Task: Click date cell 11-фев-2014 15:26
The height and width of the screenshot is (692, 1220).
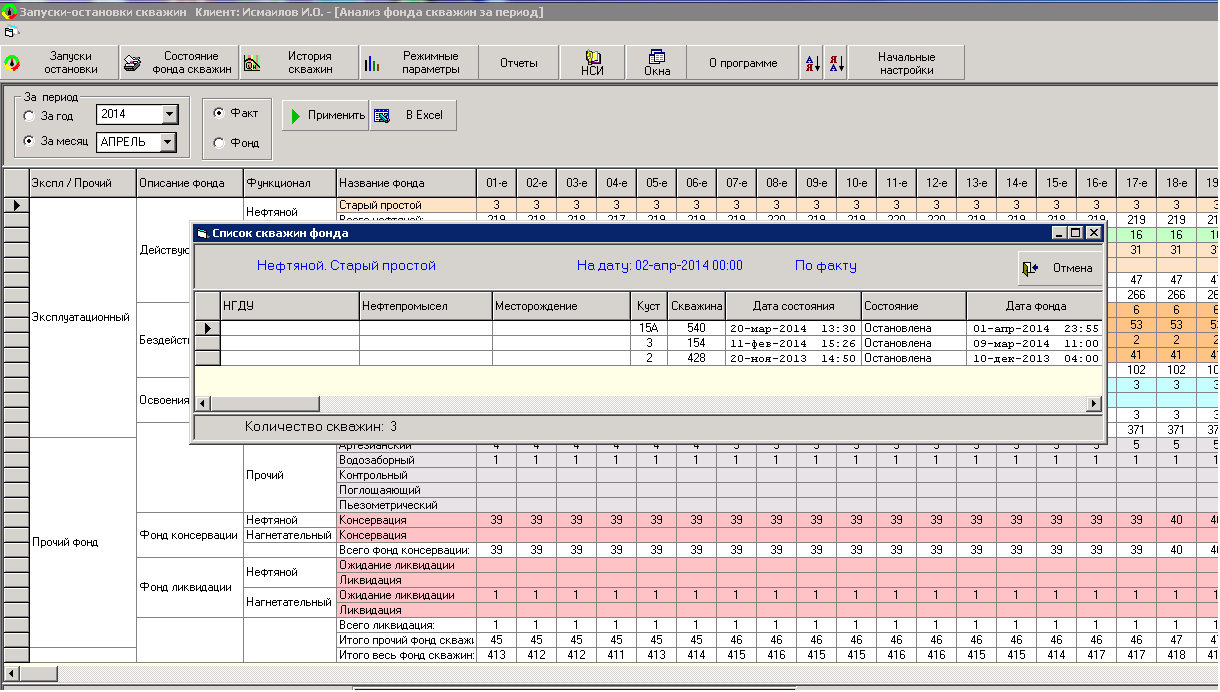Action: [x=793, y=343]
